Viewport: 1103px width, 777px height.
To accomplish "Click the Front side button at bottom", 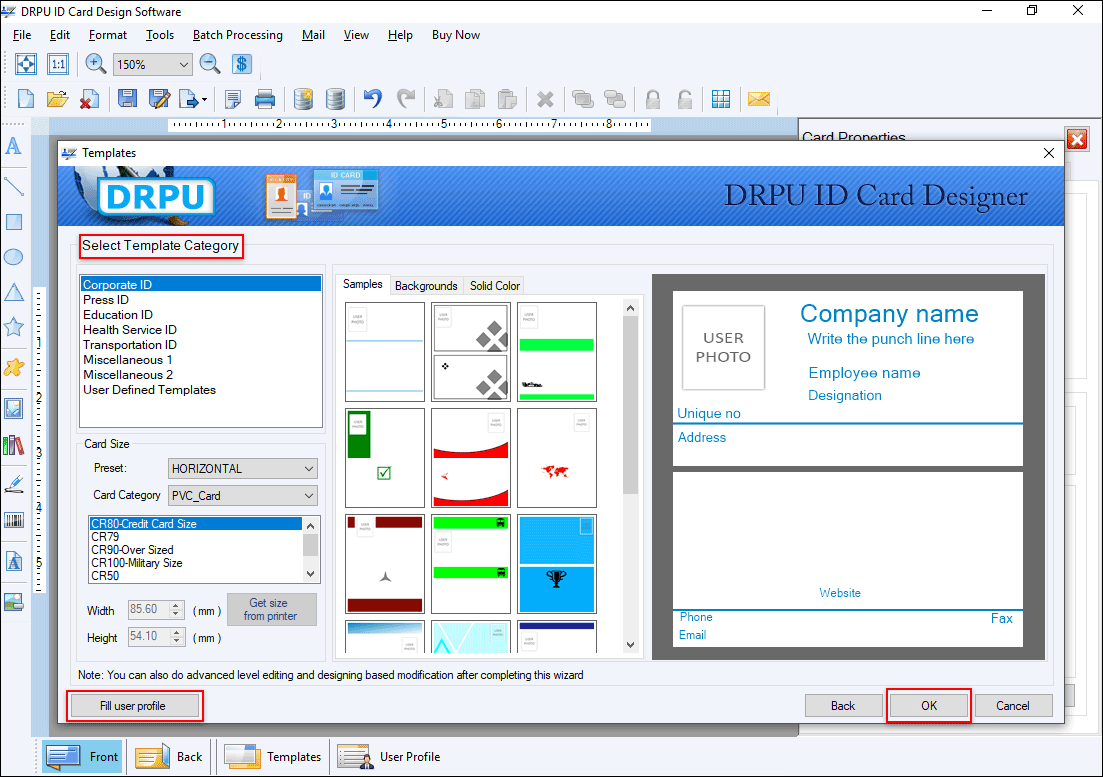I will pos(82,757).
